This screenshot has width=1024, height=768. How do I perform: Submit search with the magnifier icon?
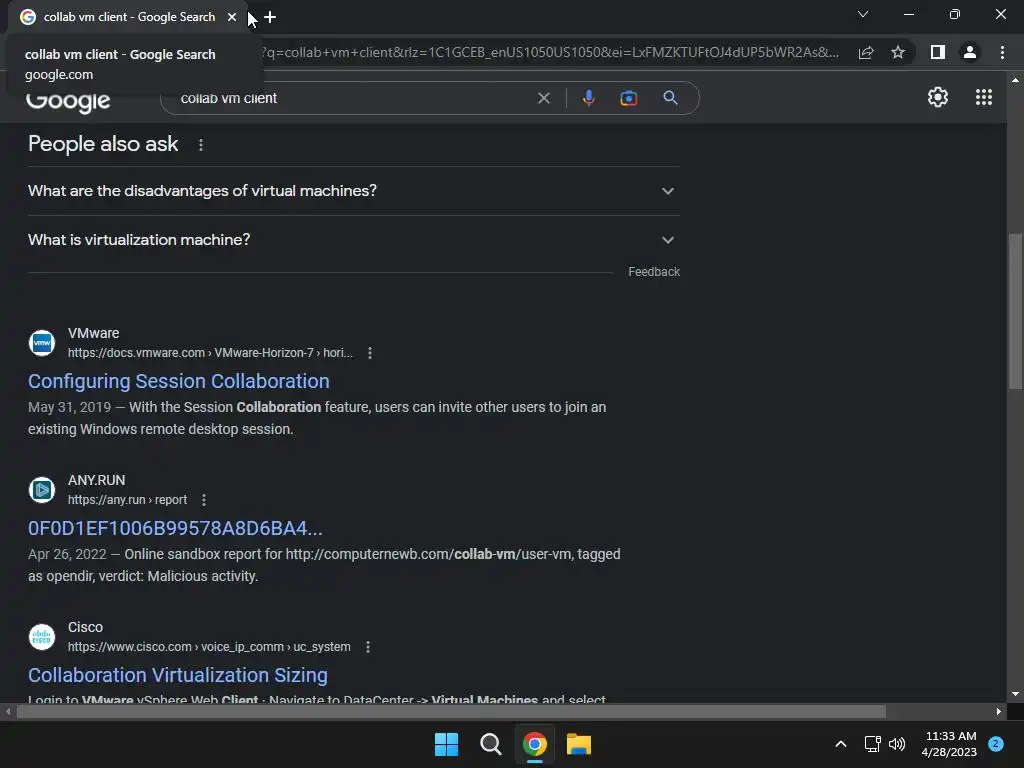670,98
